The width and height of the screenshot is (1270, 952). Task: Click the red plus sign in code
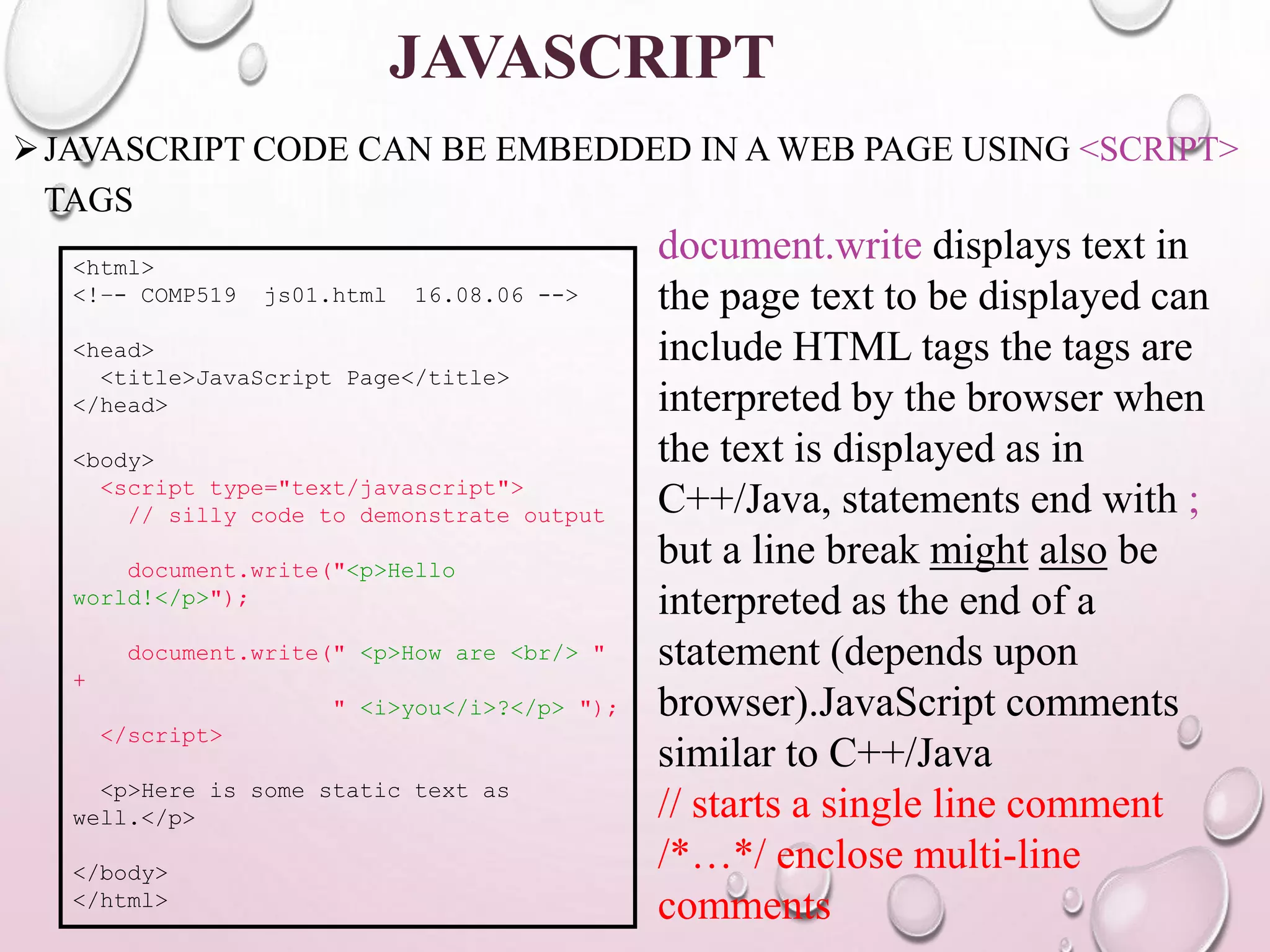coord(79,681)
